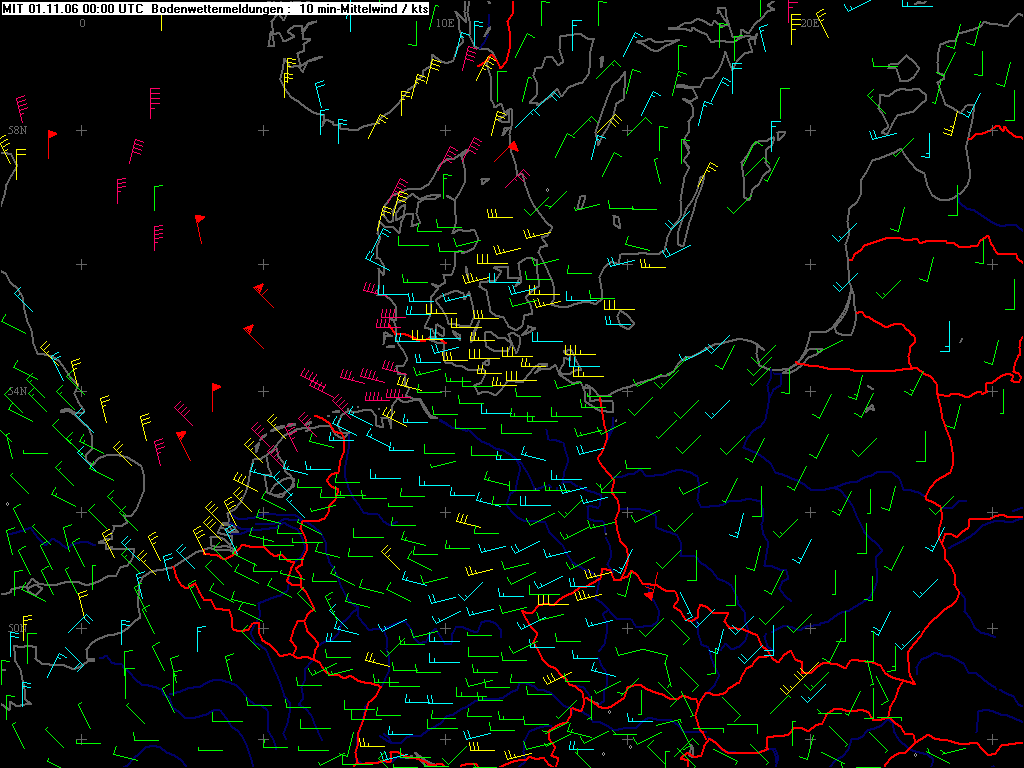Select the 54N latitude label
The image size is (1024, 768).
[x=18, y=391]
